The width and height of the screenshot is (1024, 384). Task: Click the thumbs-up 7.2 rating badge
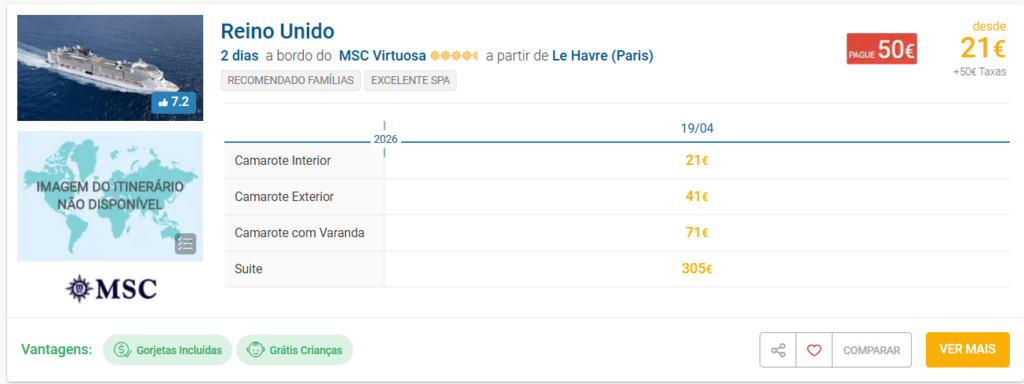point(173,102)
